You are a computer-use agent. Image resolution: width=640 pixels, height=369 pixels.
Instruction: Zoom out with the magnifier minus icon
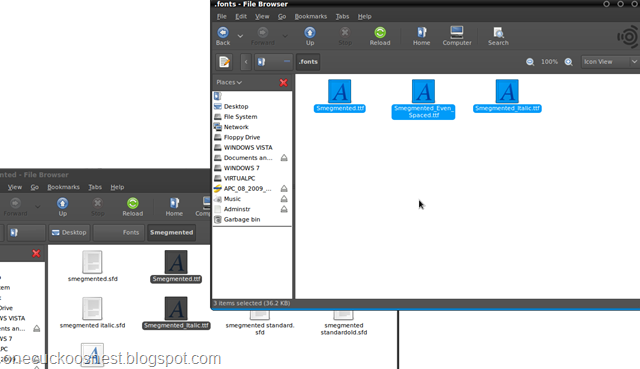click(530, 62)
